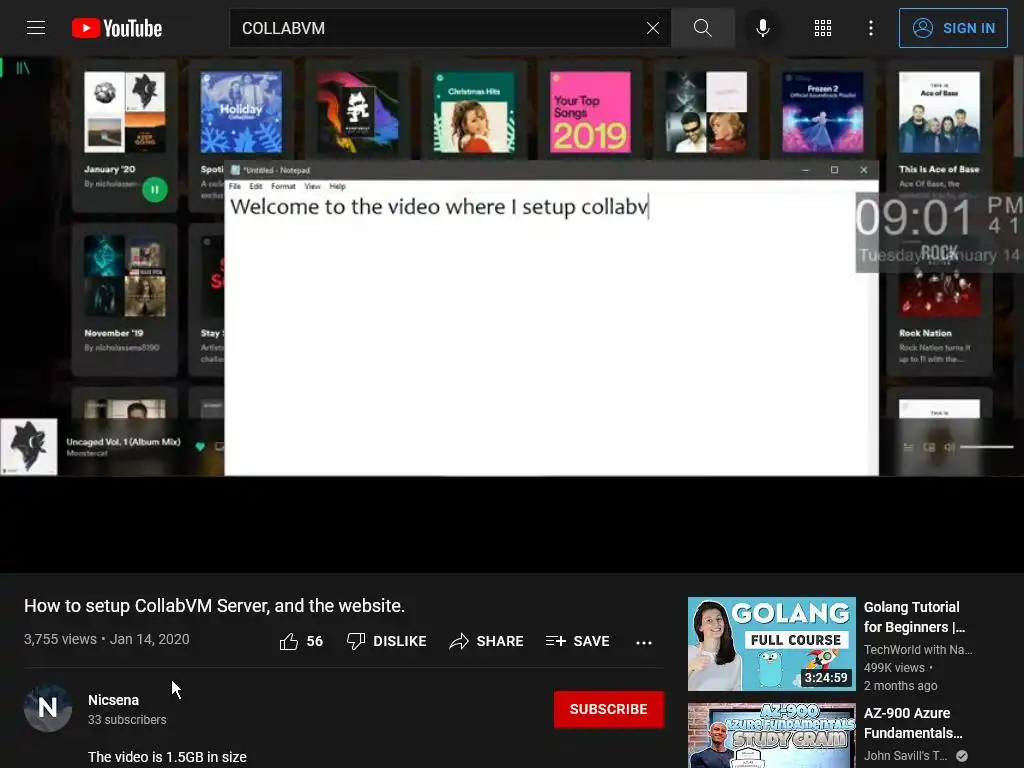1024x768 pixels.
Task: Click the This Is Ace of Base cover
Action: pos(939,112)
